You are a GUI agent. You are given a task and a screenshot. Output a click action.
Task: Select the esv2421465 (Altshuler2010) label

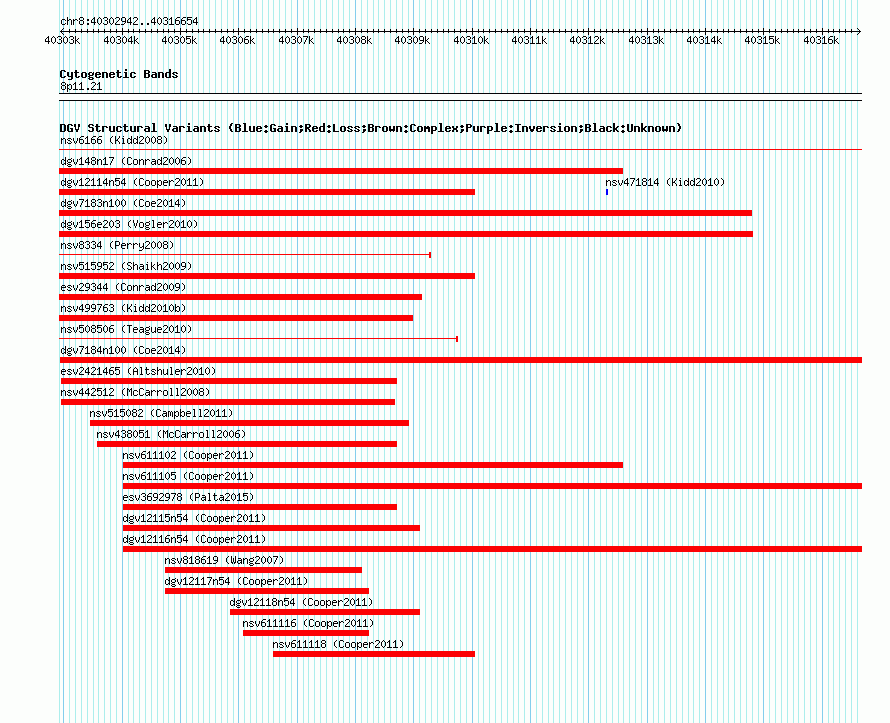[x=138, y=371]
